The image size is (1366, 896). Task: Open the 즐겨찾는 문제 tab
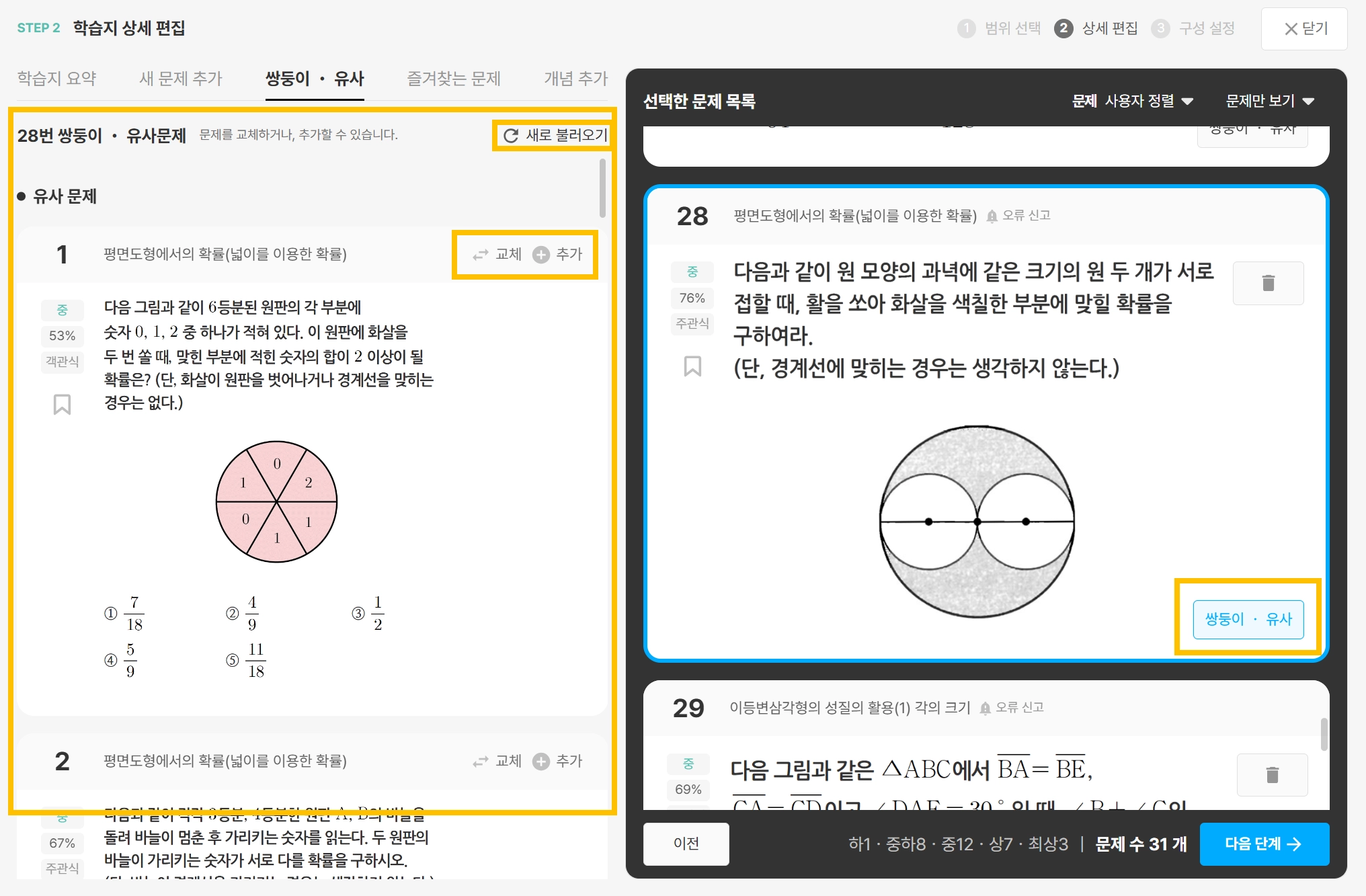tap(454, 79)
